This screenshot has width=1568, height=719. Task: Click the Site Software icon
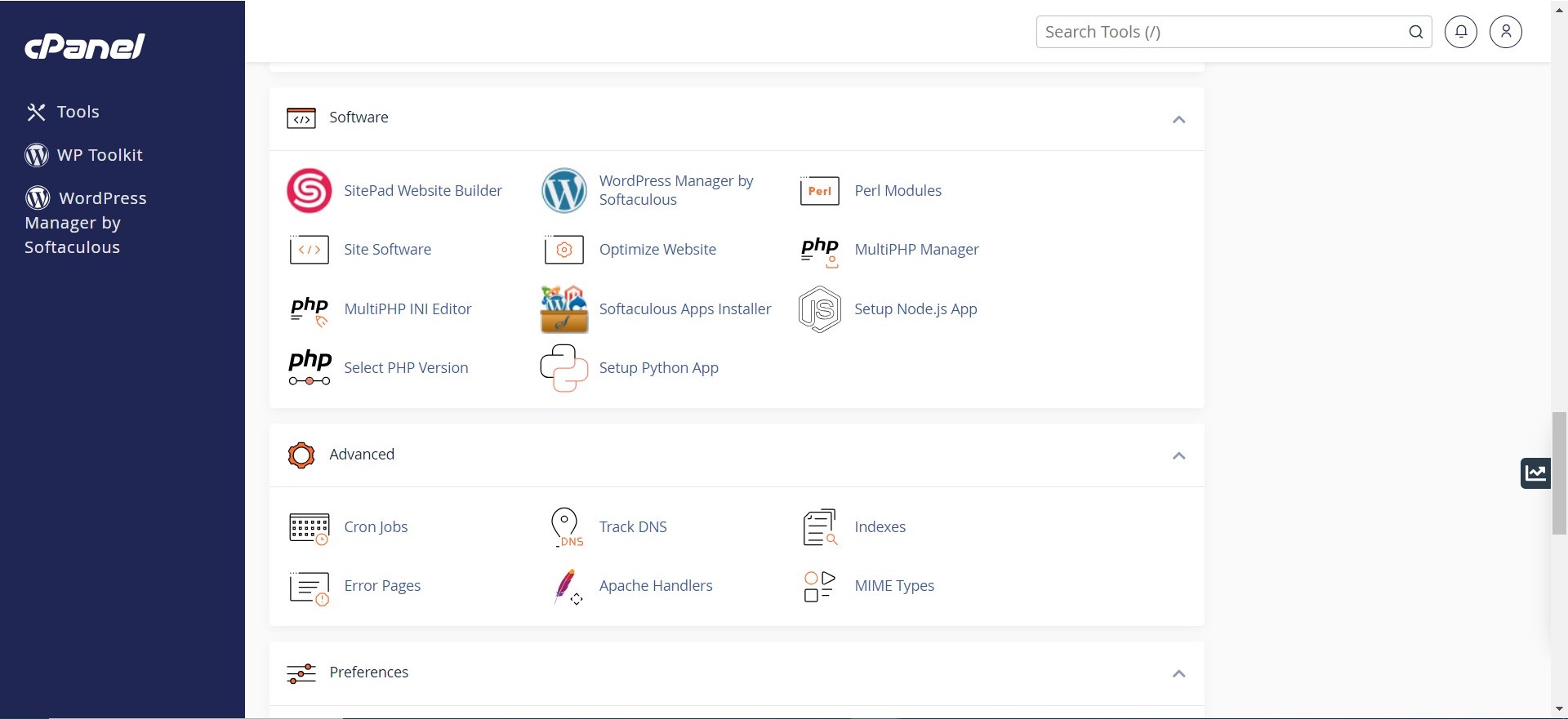(309, 250)
